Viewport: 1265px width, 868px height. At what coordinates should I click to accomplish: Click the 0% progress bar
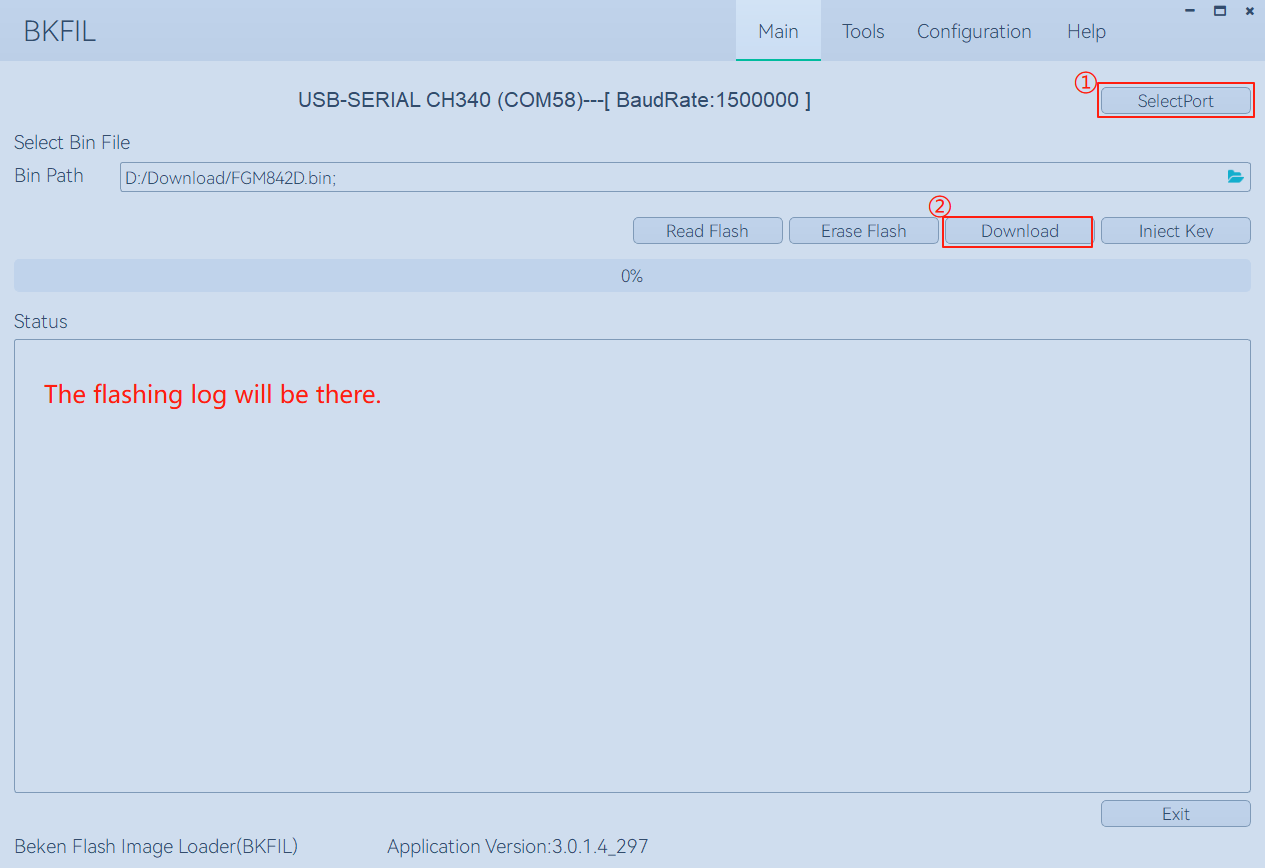click(x=632, y=276)
